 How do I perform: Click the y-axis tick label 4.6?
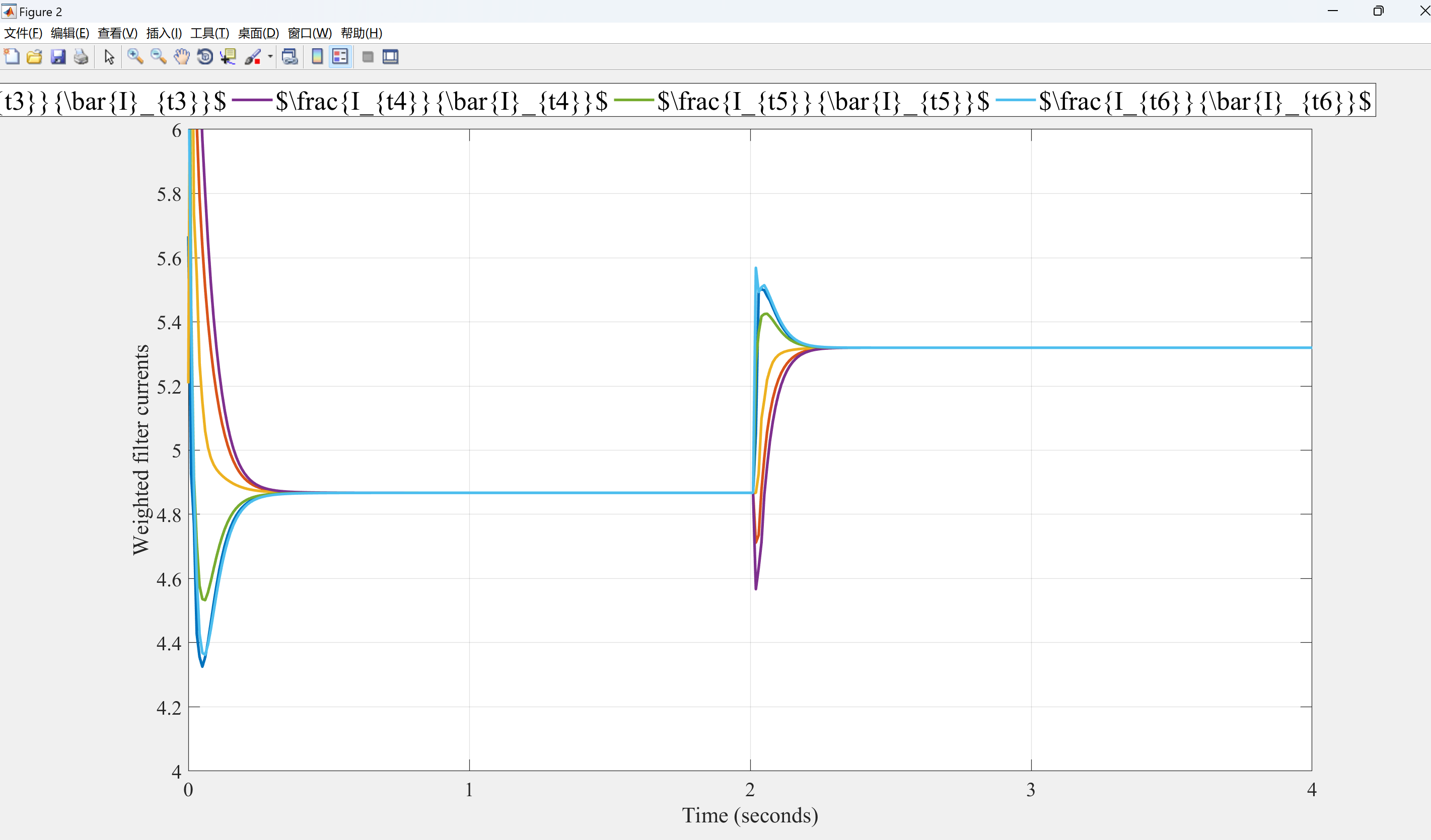click(169, 579)
